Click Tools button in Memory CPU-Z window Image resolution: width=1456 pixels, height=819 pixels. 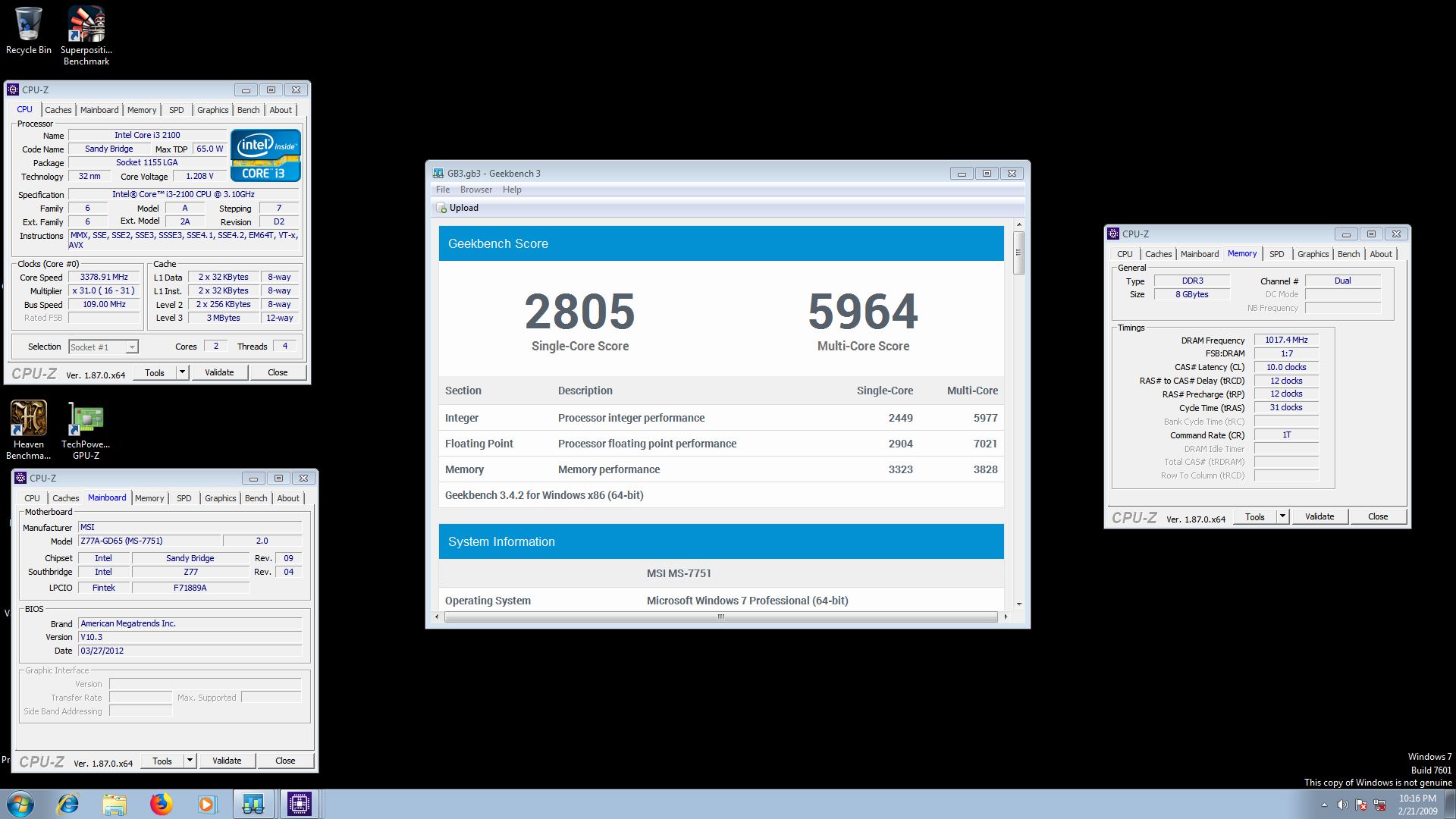[1255, 516]
